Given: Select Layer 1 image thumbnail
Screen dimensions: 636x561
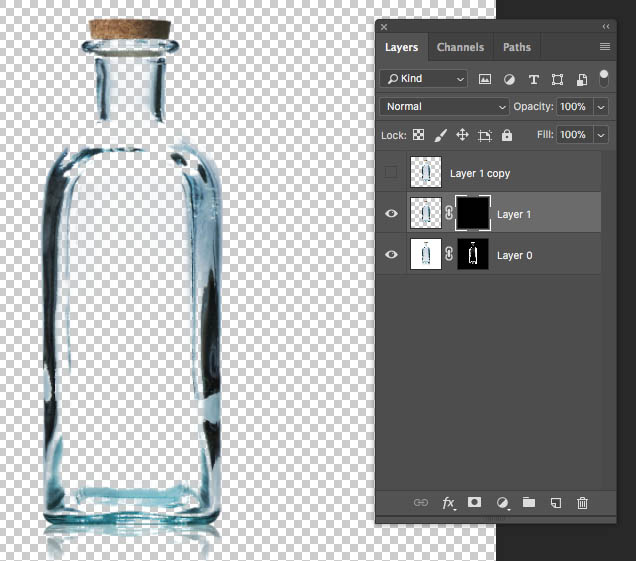Looking at the screenshot, I should (426, 213).
